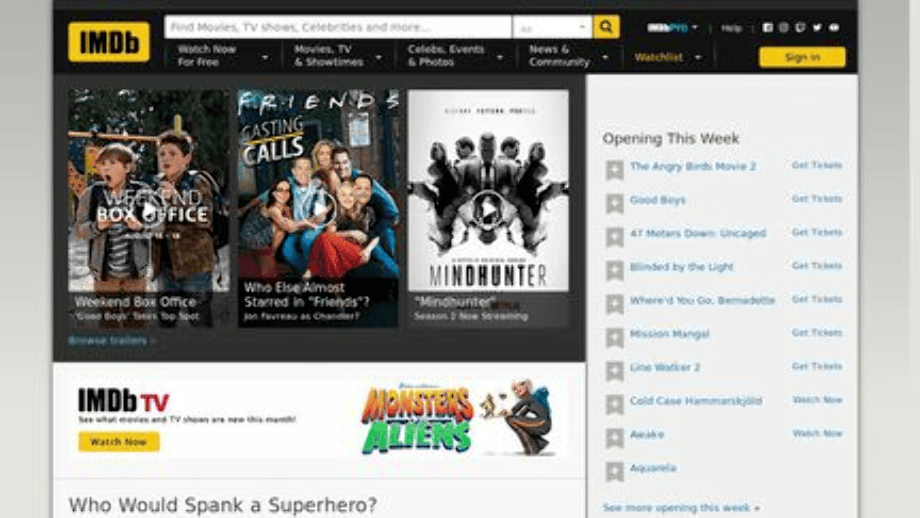Open The Angry Birds Movie 2 title link
Image resolution: width=920 pixels, height=518 pixels.
692,166
